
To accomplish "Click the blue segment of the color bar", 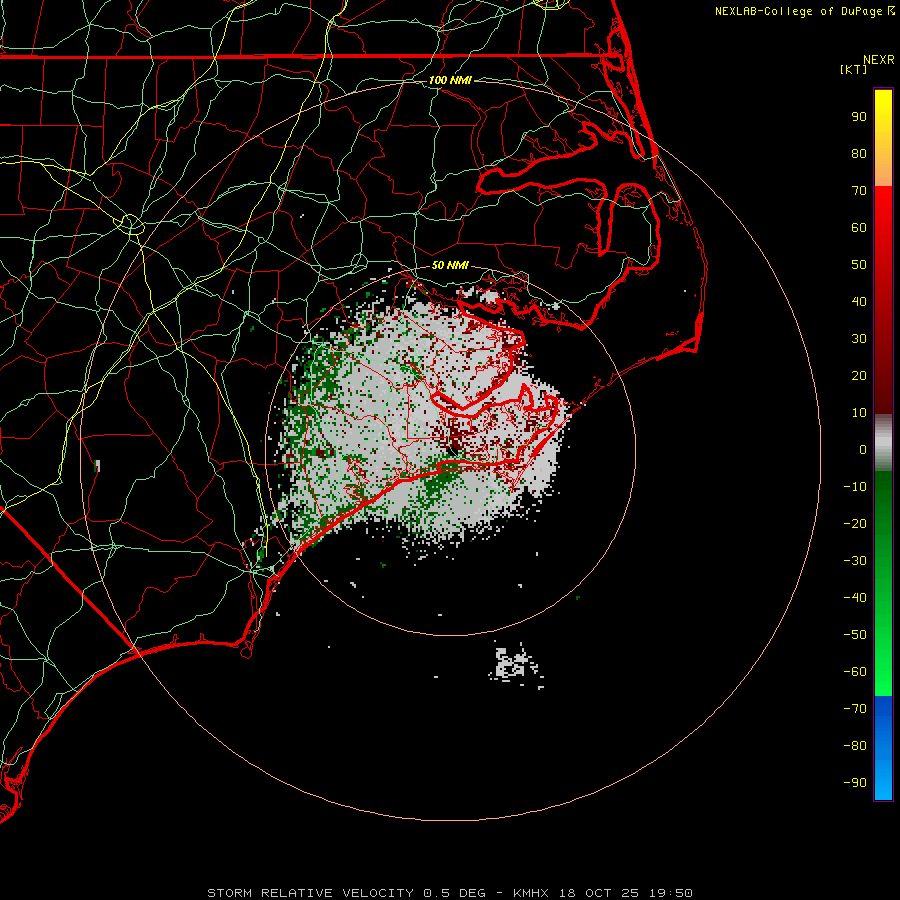I will click(883, 748).
